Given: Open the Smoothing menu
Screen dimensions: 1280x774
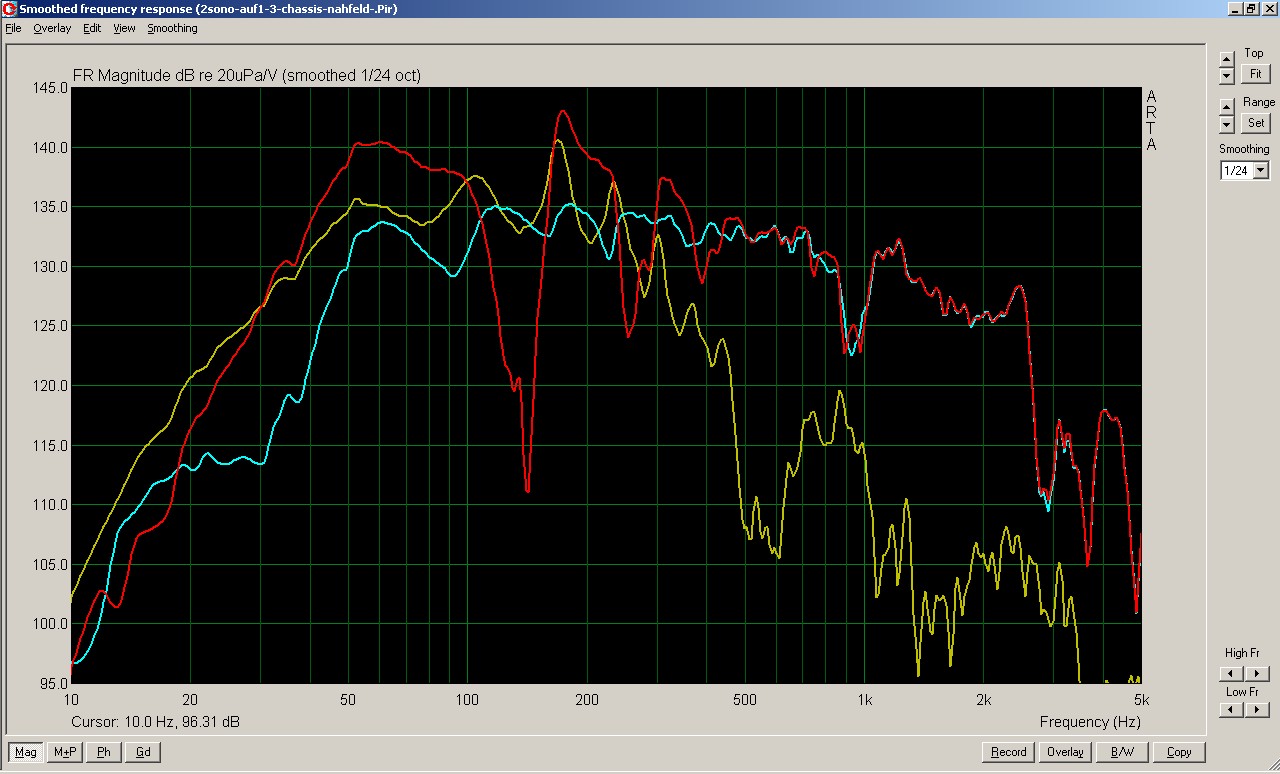Looking at the screenshot, I should [172, 28].
